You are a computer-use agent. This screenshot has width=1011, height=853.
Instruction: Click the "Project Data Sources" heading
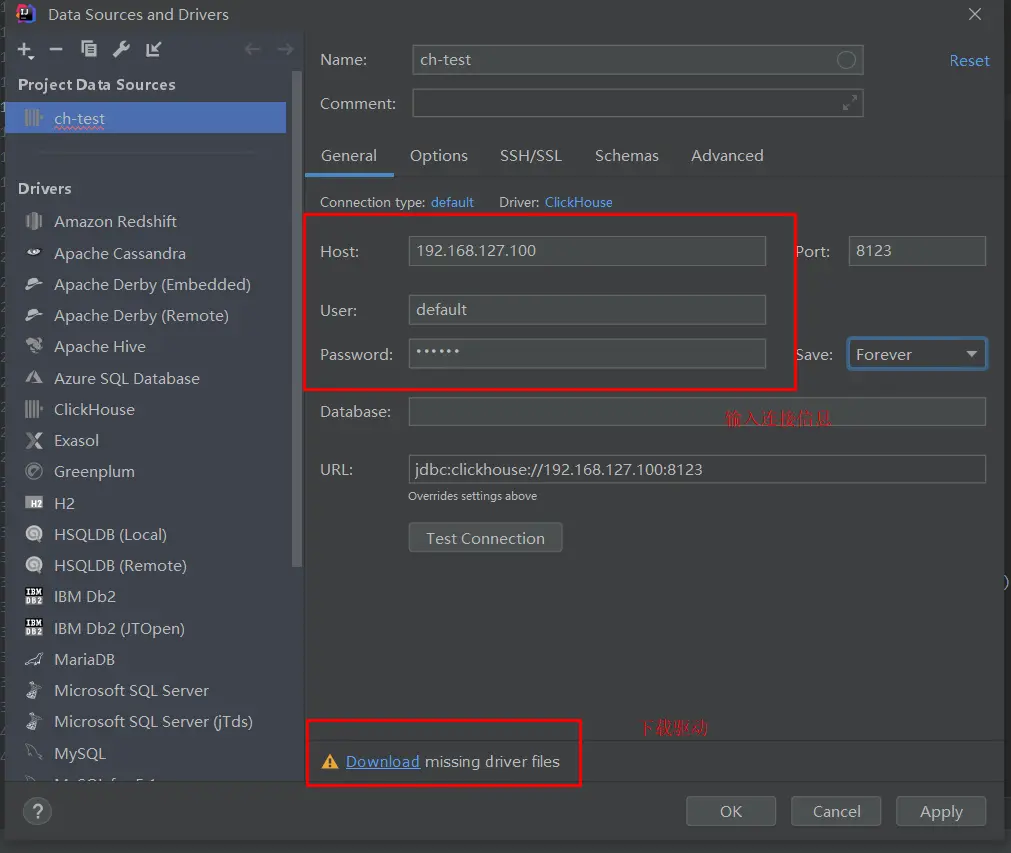click(x=97, y=84)
